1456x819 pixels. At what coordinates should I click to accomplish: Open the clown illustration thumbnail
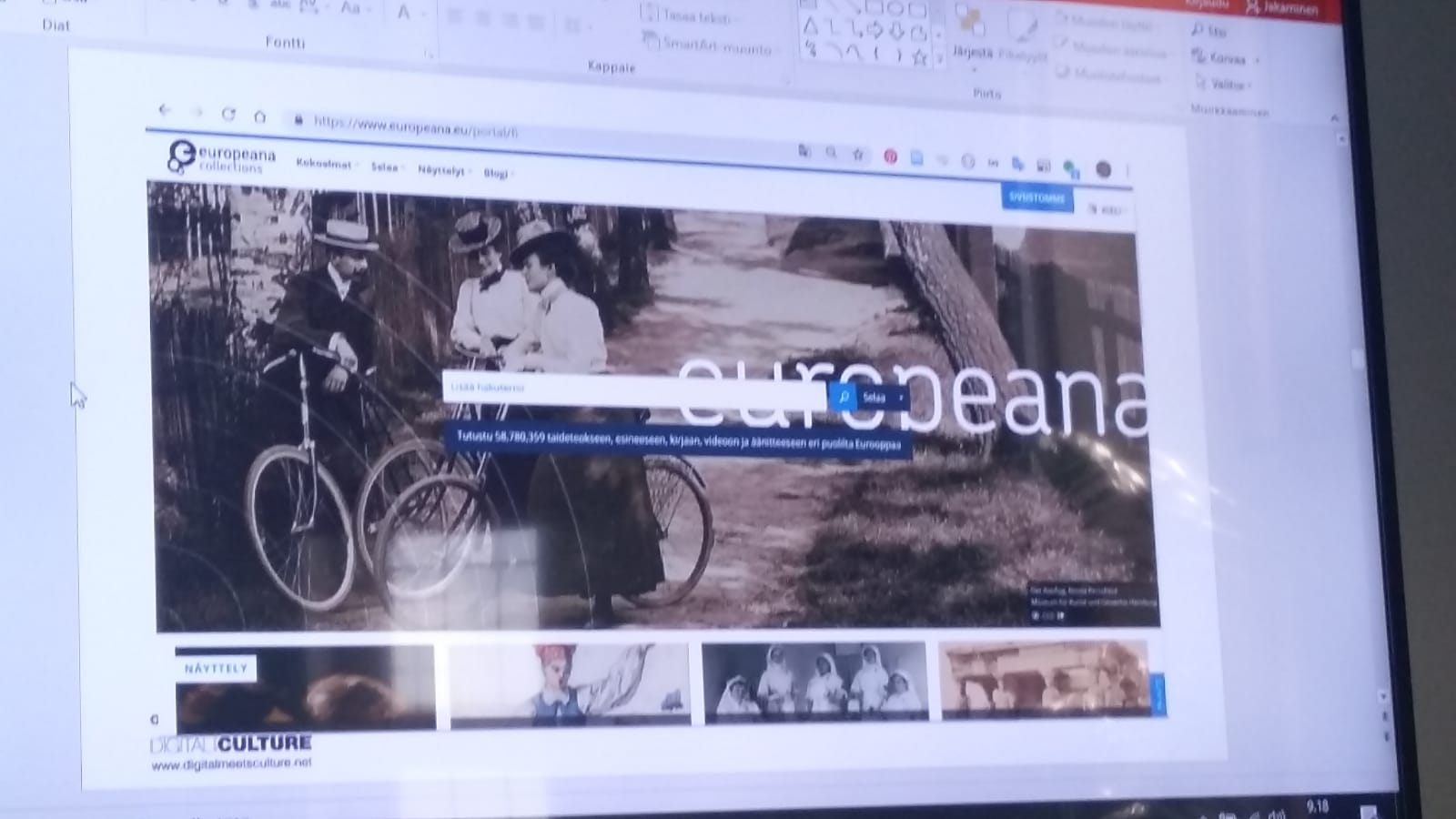(x=570, y=684)
